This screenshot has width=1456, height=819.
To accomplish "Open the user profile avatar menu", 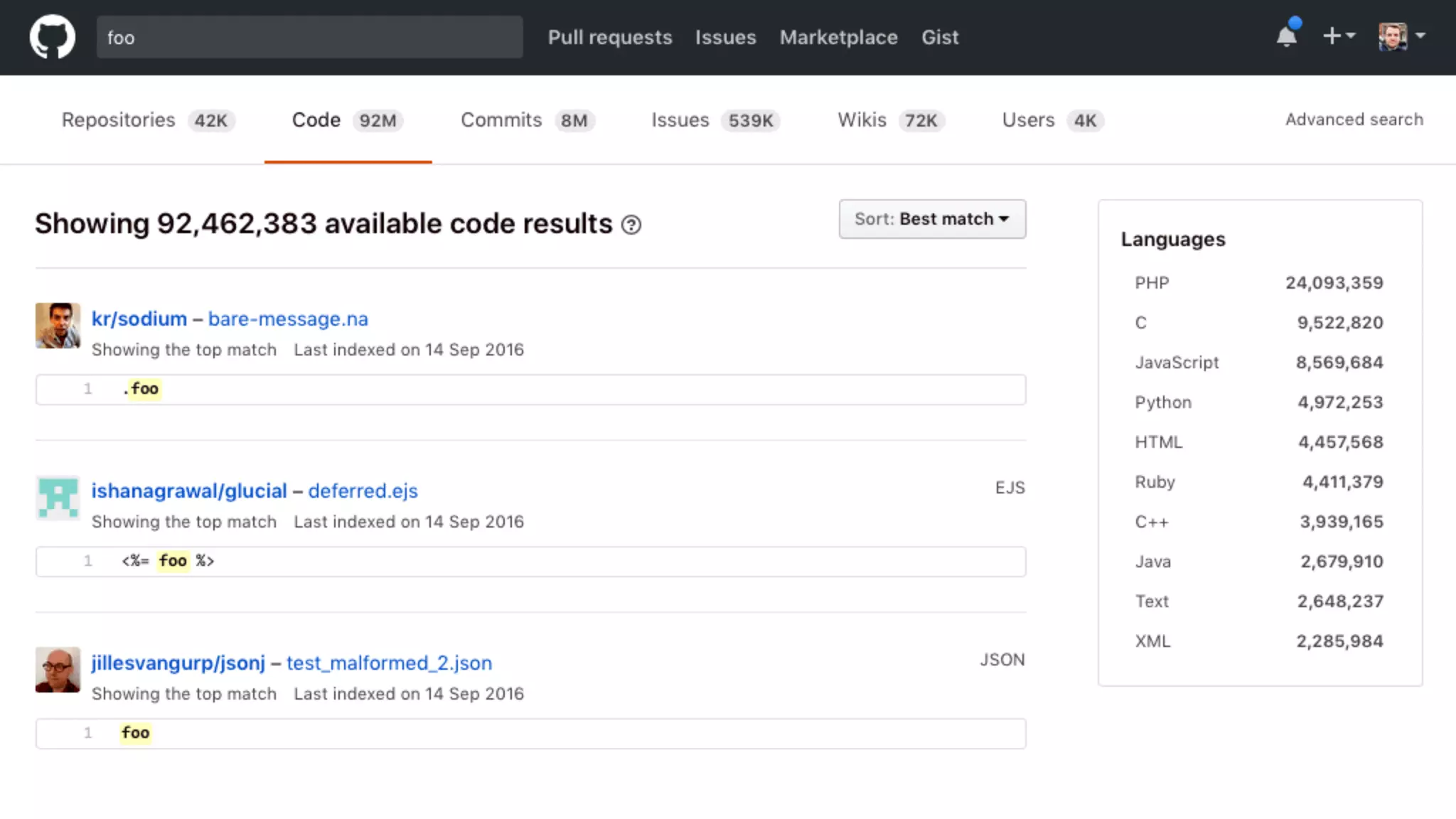I will [1401, 36].
